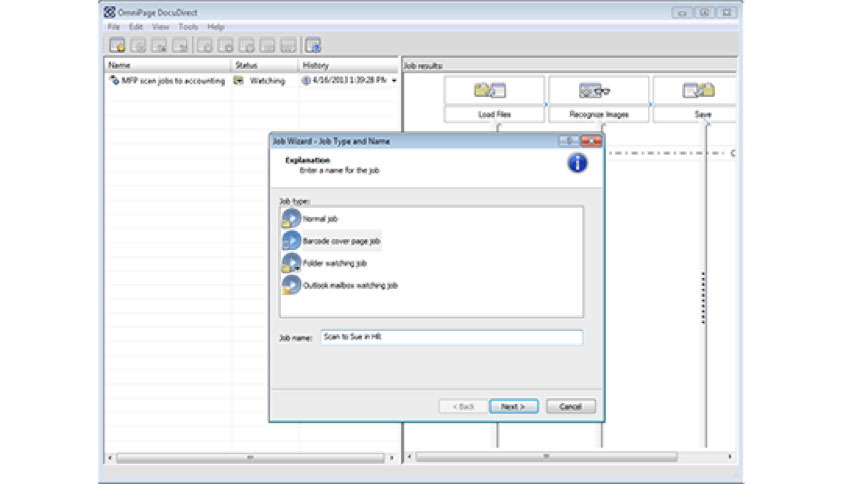Viewport: 843px width, 484px height.
Task: Click the OmniPage DocuDirect title bar app icon
Action: tap(110, 12)
